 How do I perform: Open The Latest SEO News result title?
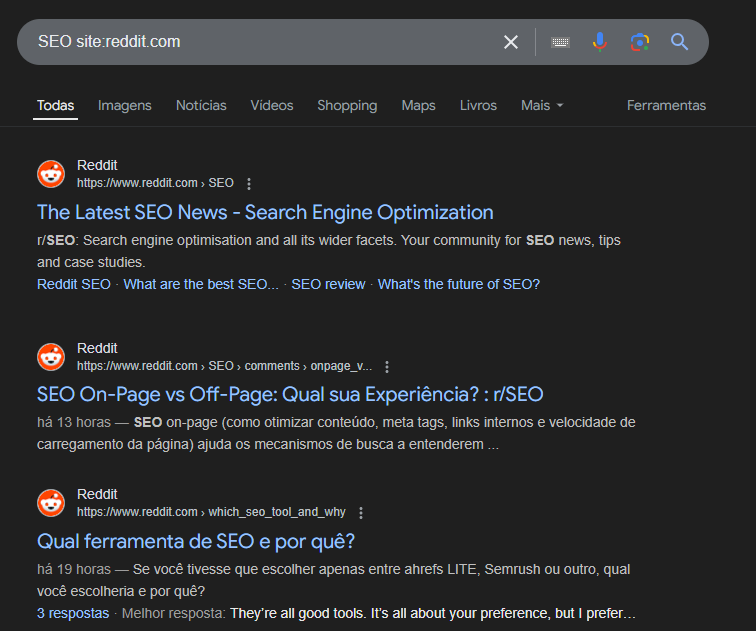tap(265, 213)
